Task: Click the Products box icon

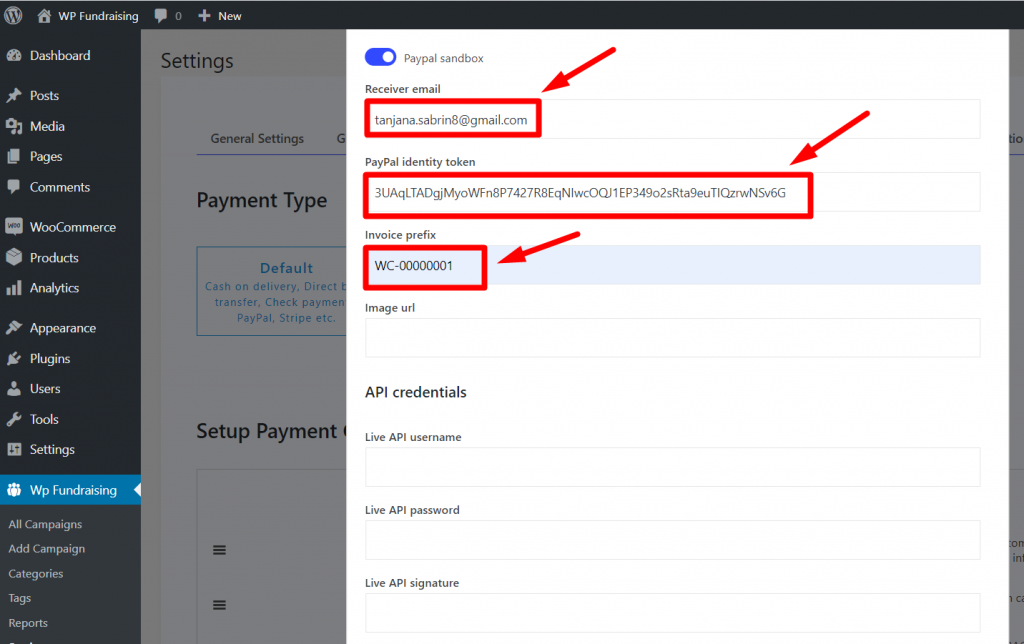Action: pyautogui.click(x=14, y=257)
